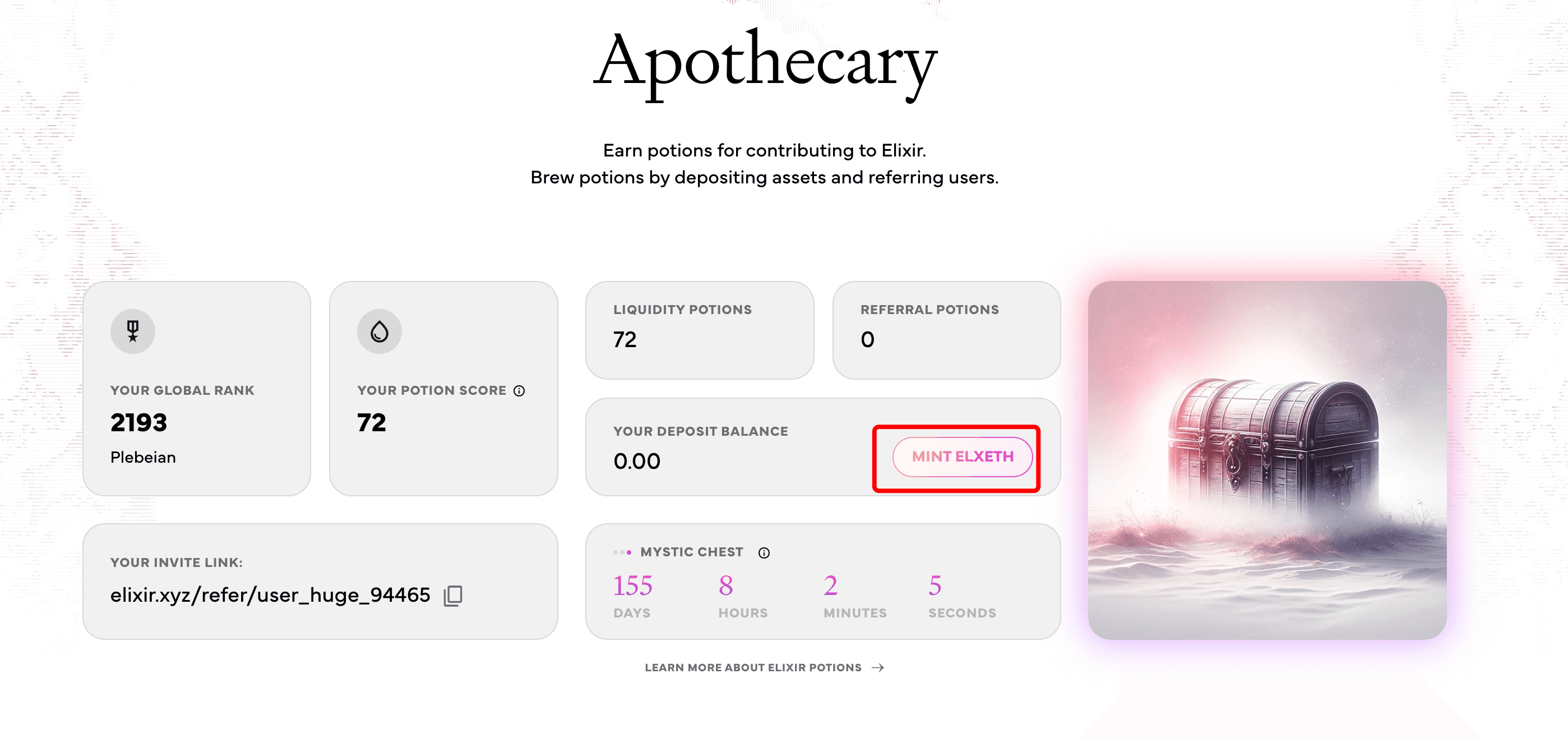Click the global rank medal icon

(x=133, y=331)
